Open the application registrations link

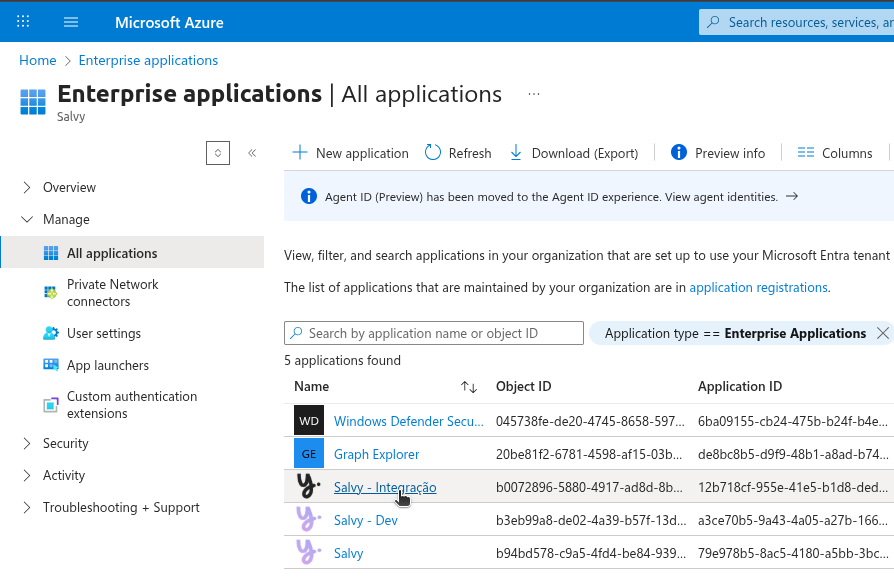(758, 287)
